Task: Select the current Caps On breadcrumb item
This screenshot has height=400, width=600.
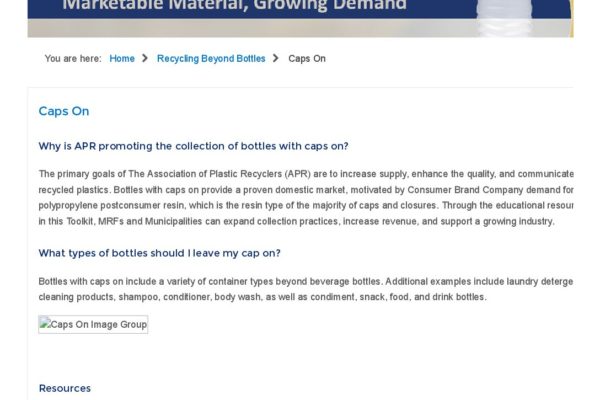Action: (x=307, y=59)
